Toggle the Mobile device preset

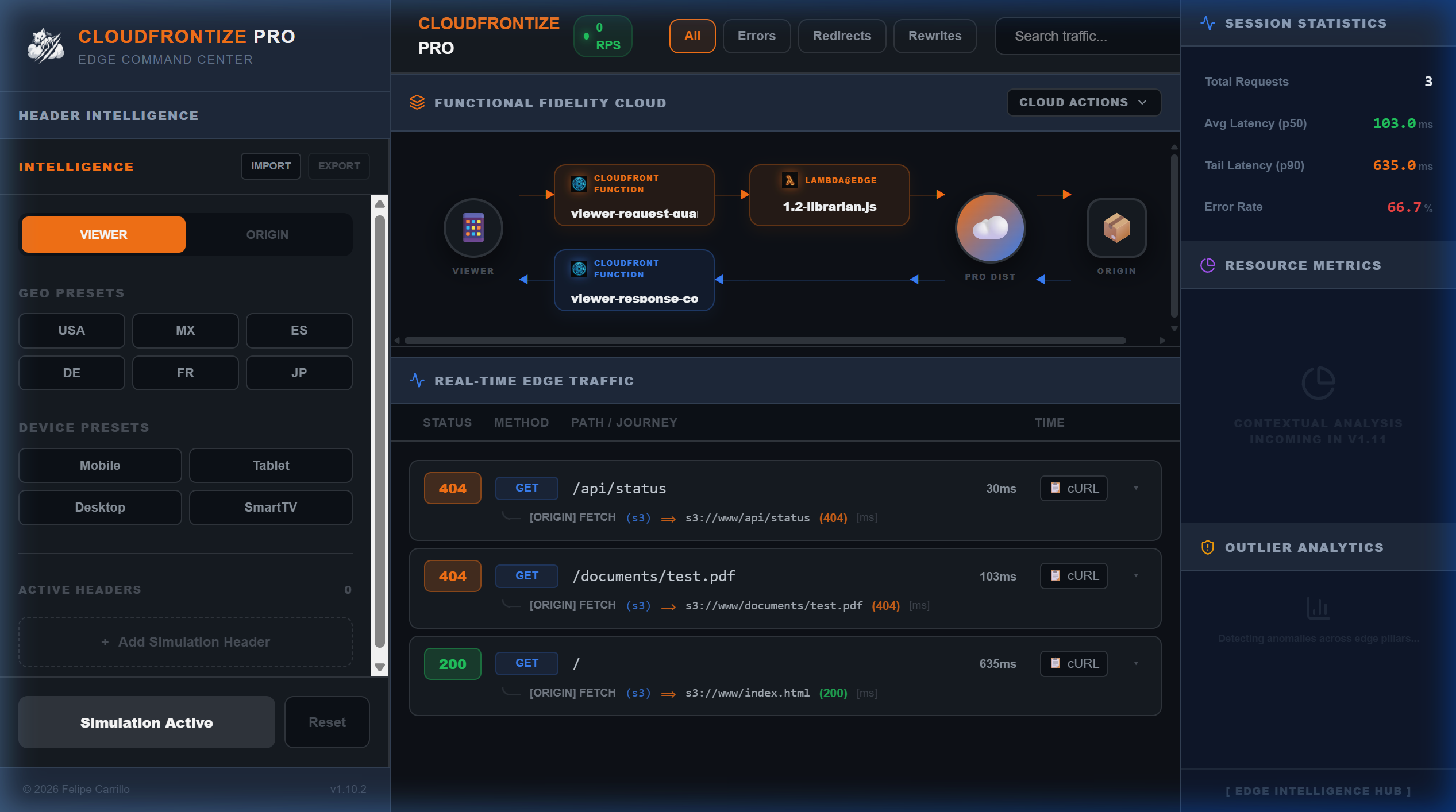coord(100,466)
